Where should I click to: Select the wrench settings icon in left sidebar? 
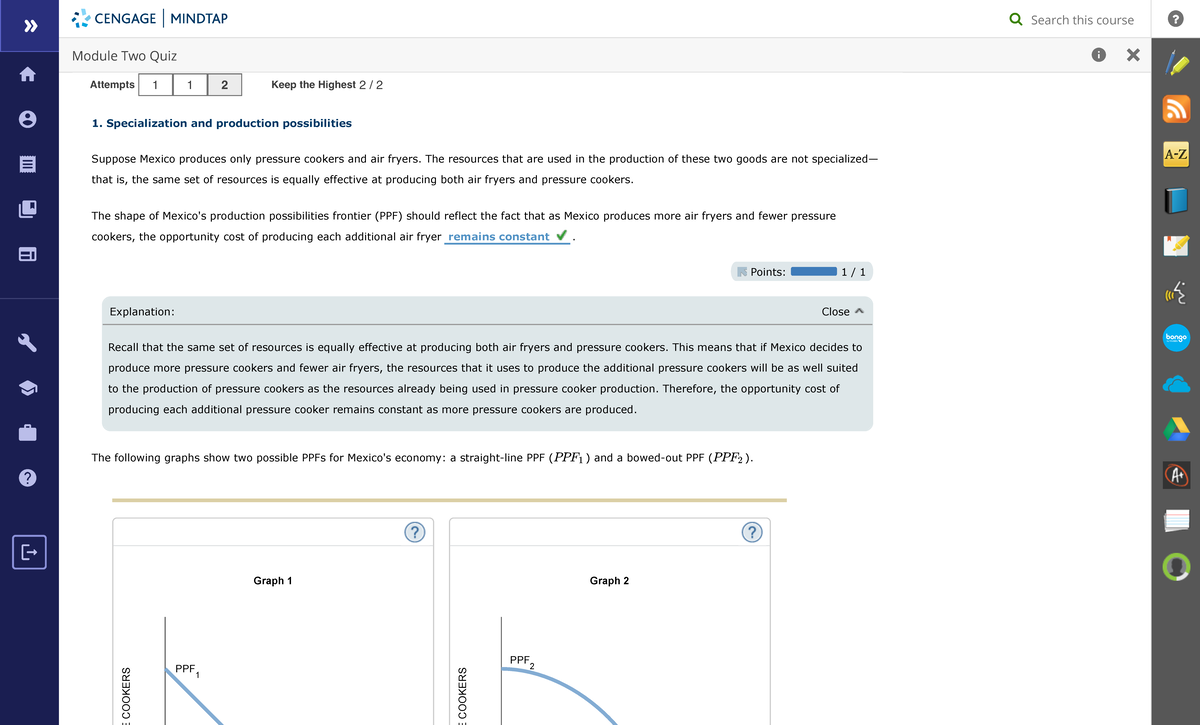[x=29, y=342]
